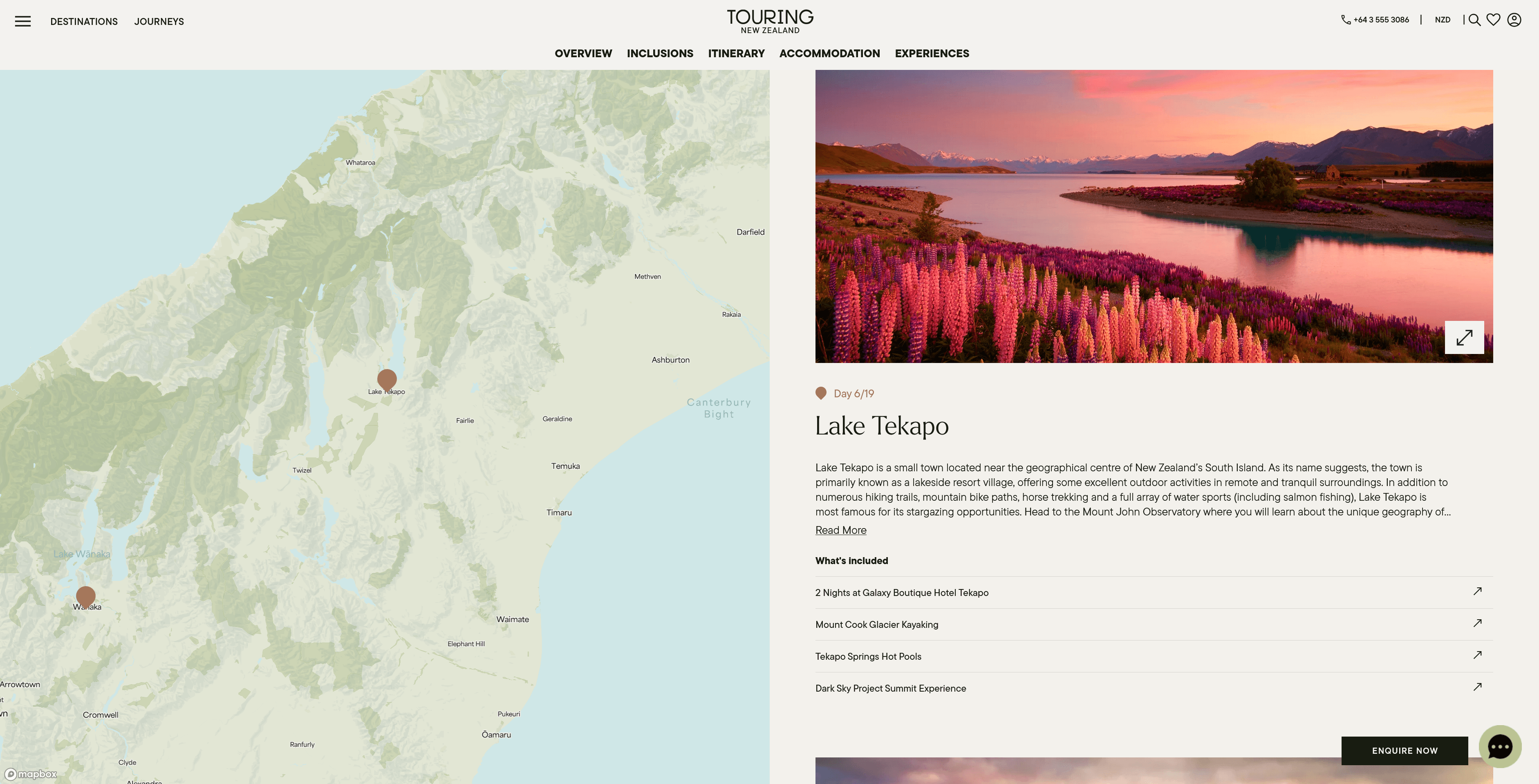Select the Wanaka map pin
1539x784 pixels.
tap(86, 596)
